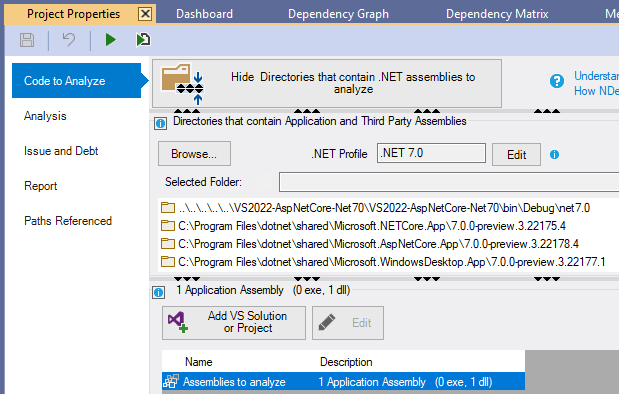Open the Dependency Graph tab
This screenshot has height=394, width=619.
[338, 14]
